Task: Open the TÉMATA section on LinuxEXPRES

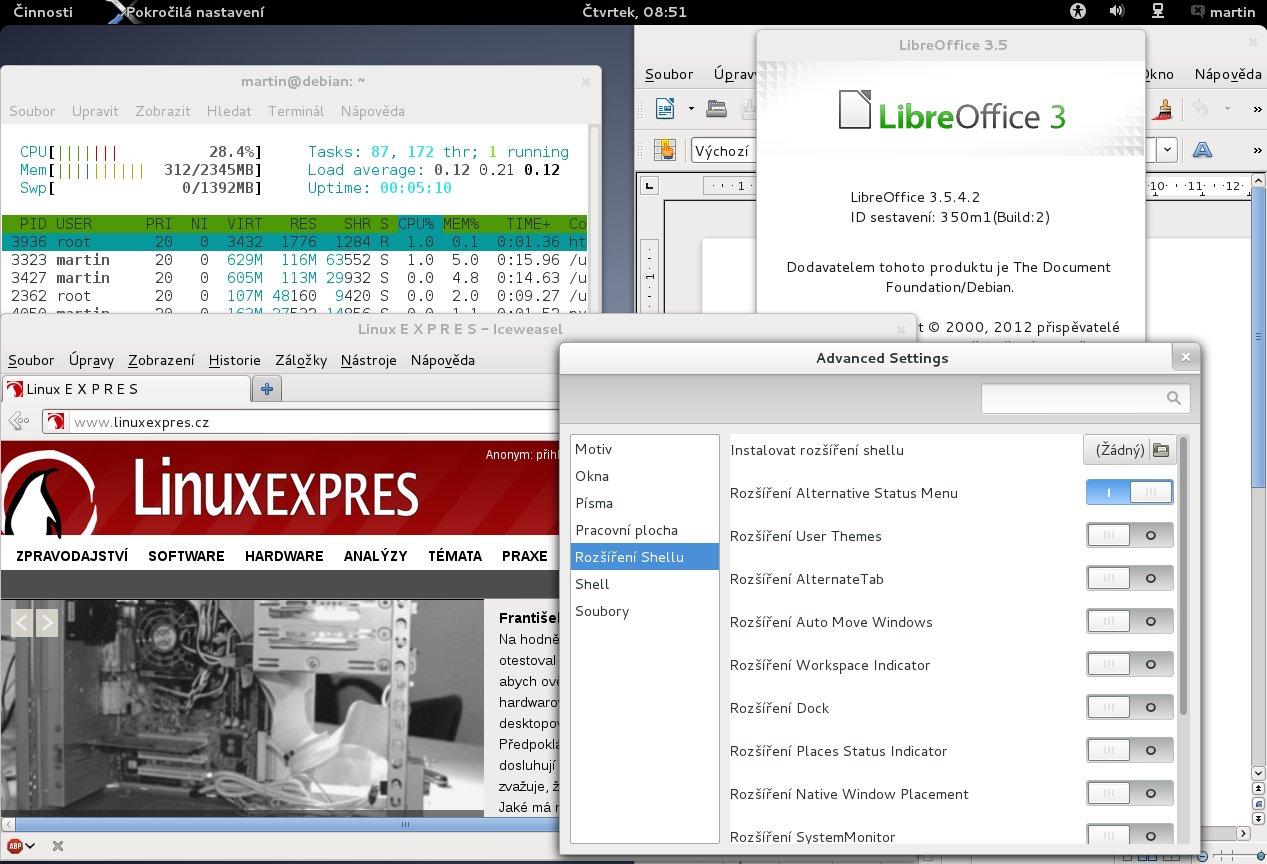Action: [x=455, y=556]
